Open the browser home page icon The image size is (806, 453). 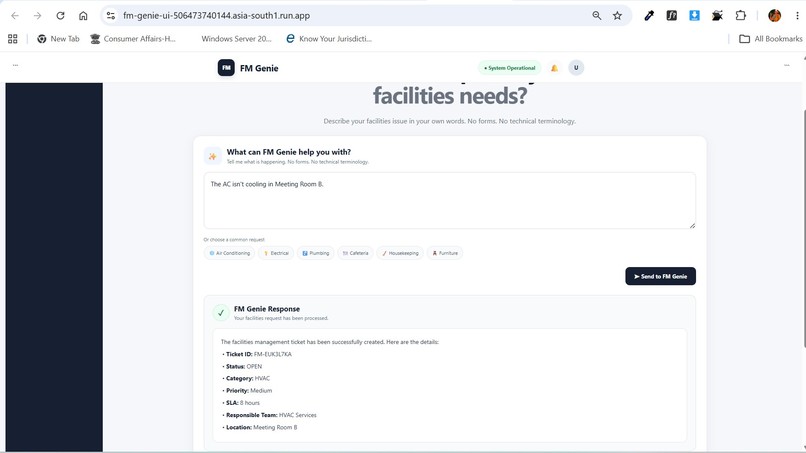coord(83,15)
